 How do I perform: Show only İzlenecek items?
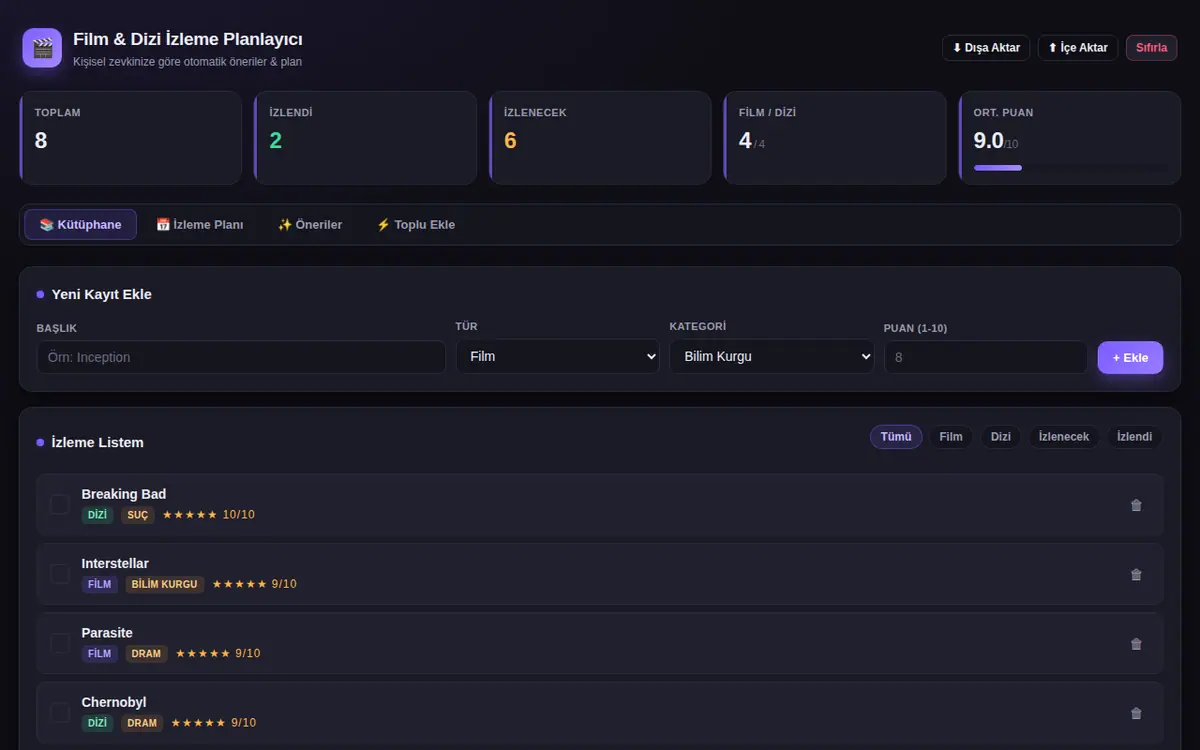1064,437
